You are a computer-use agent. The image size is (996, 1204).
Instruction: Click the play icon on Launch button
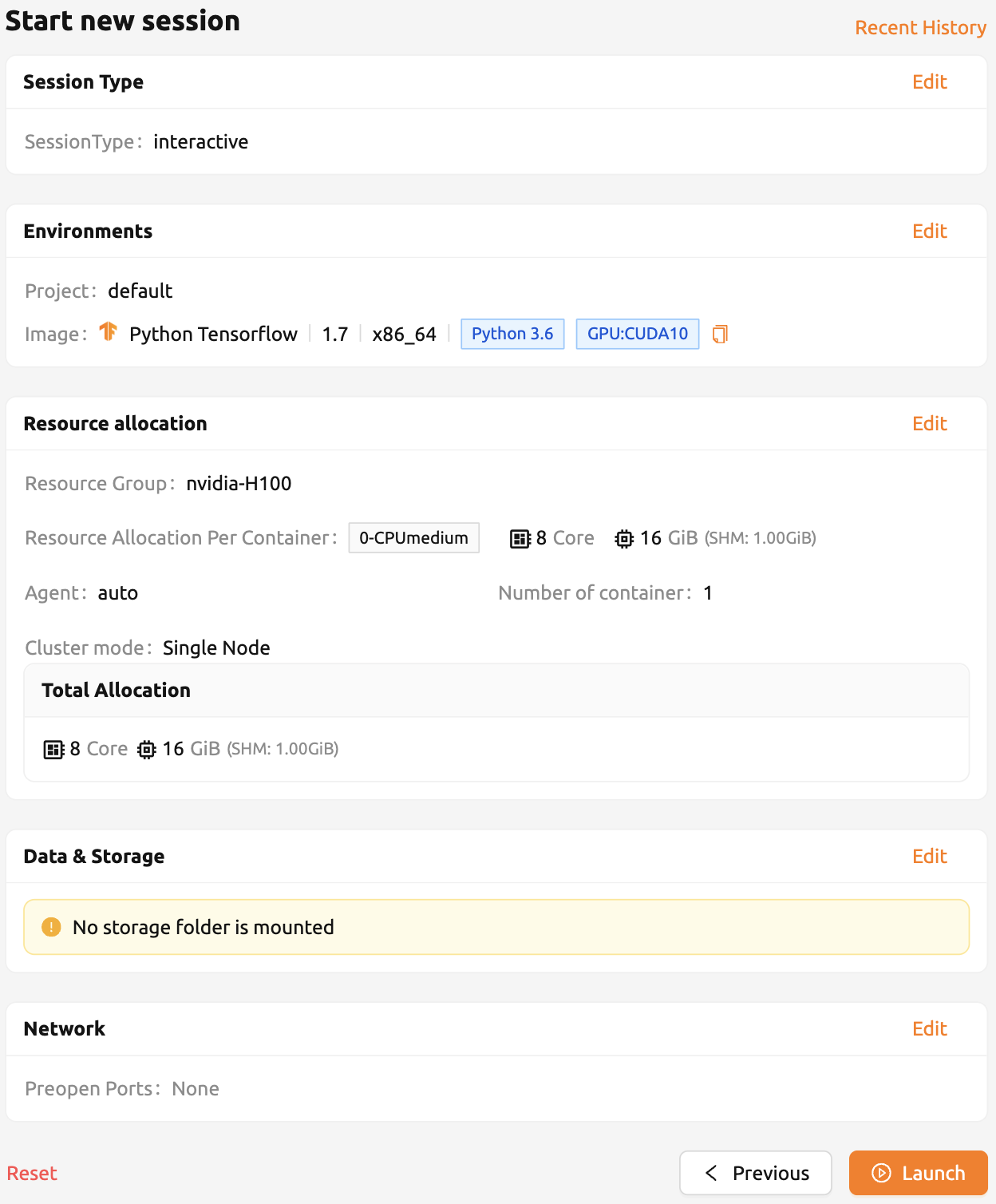pos(881,1173)
